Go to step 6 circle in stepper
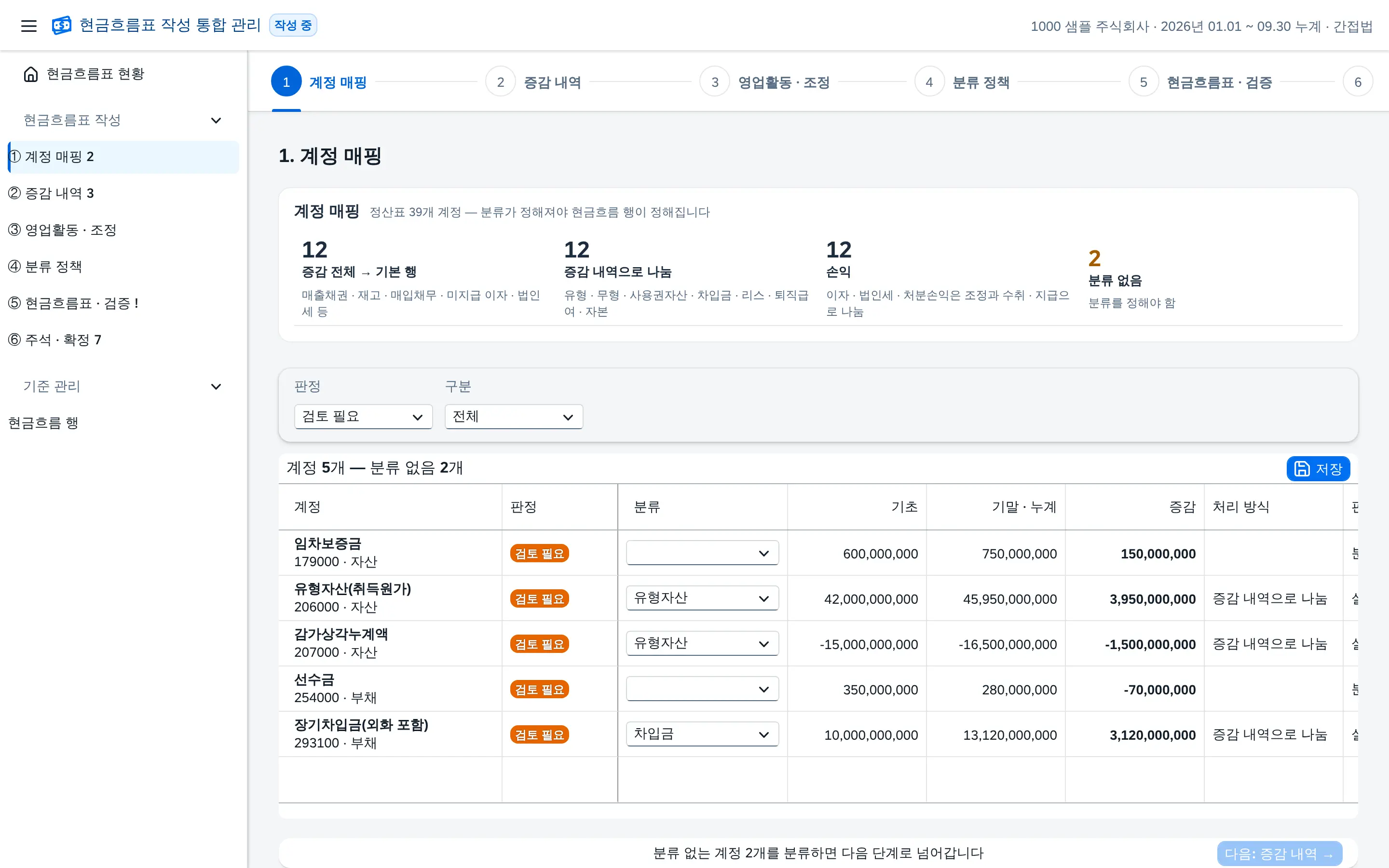The image size is (1389, 868). [1358, 82]
